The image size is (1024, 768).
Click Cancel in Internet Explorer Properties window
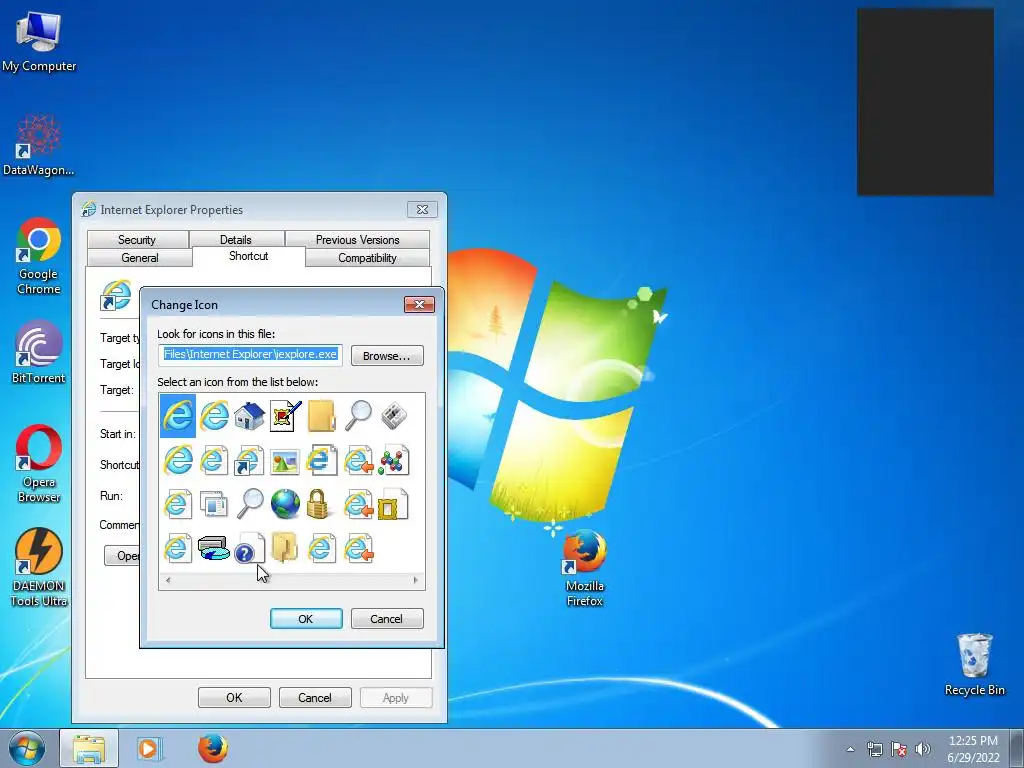coord(315,697)
